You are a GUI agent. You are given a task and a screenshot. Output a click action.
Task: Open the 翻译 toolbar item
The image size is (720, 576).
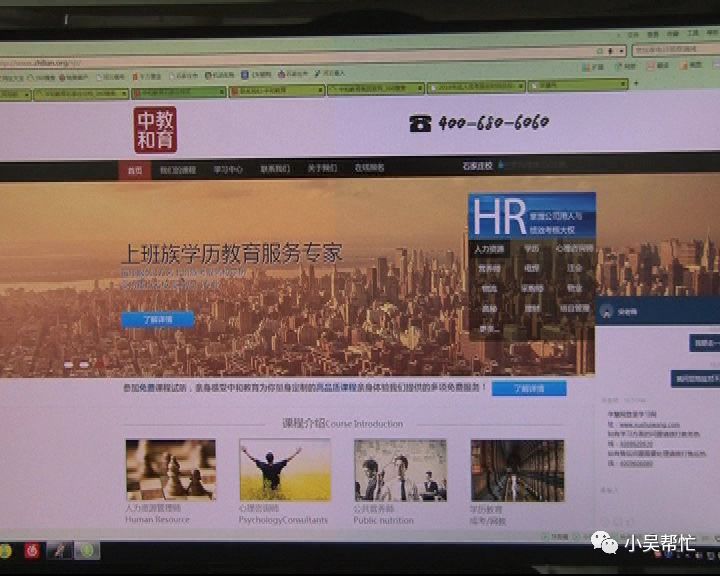[x=658, y=66]
